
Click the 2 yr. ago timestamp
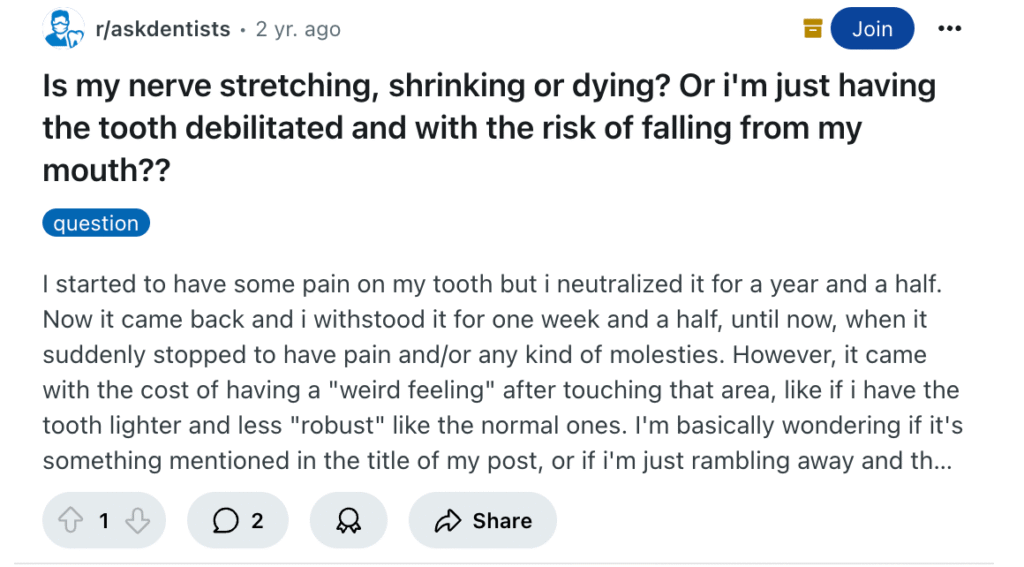(x=298, y=29)
